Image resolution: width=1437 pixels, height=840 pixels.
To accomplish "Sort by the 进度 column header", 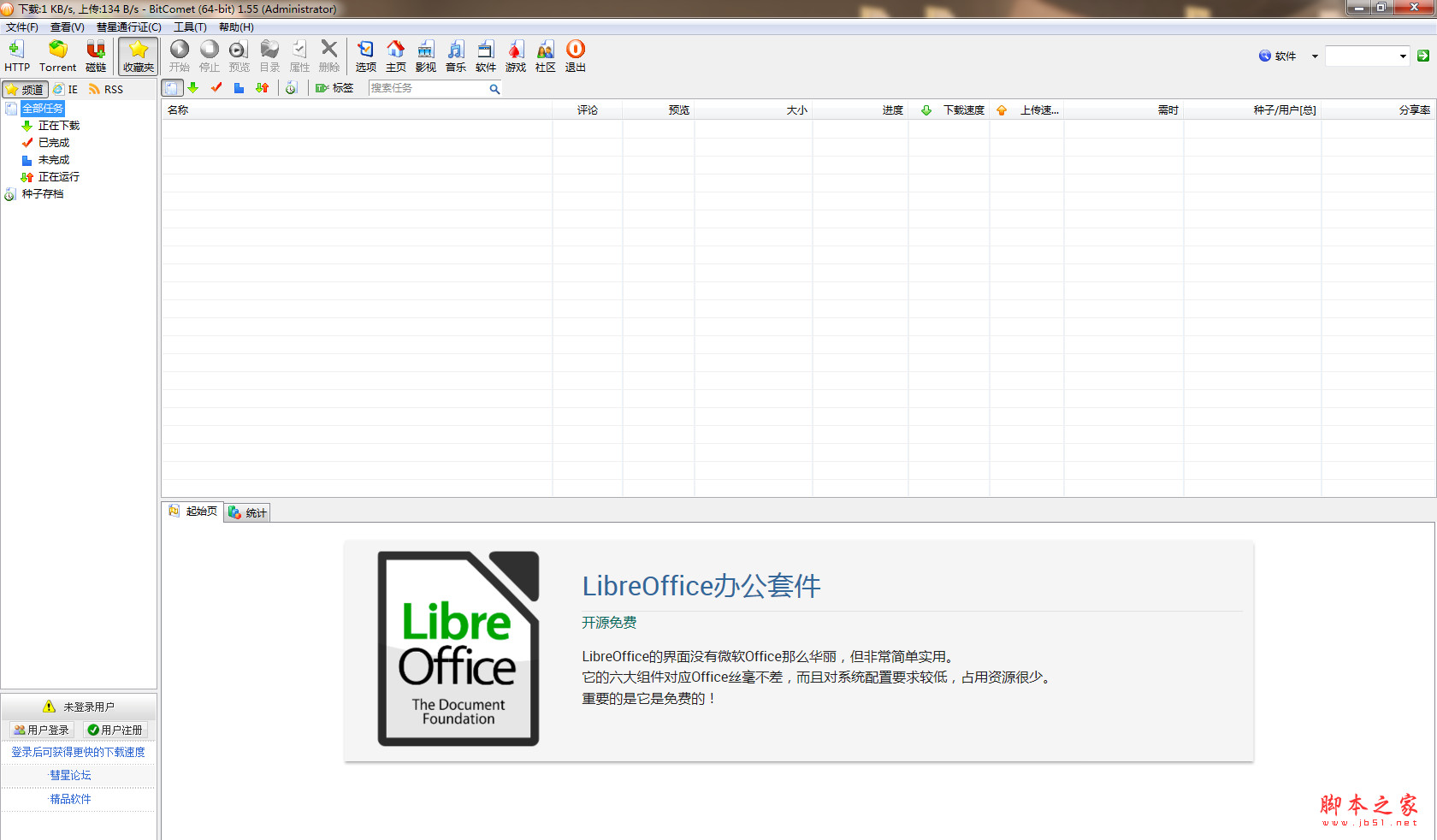I will coord(860,109).
